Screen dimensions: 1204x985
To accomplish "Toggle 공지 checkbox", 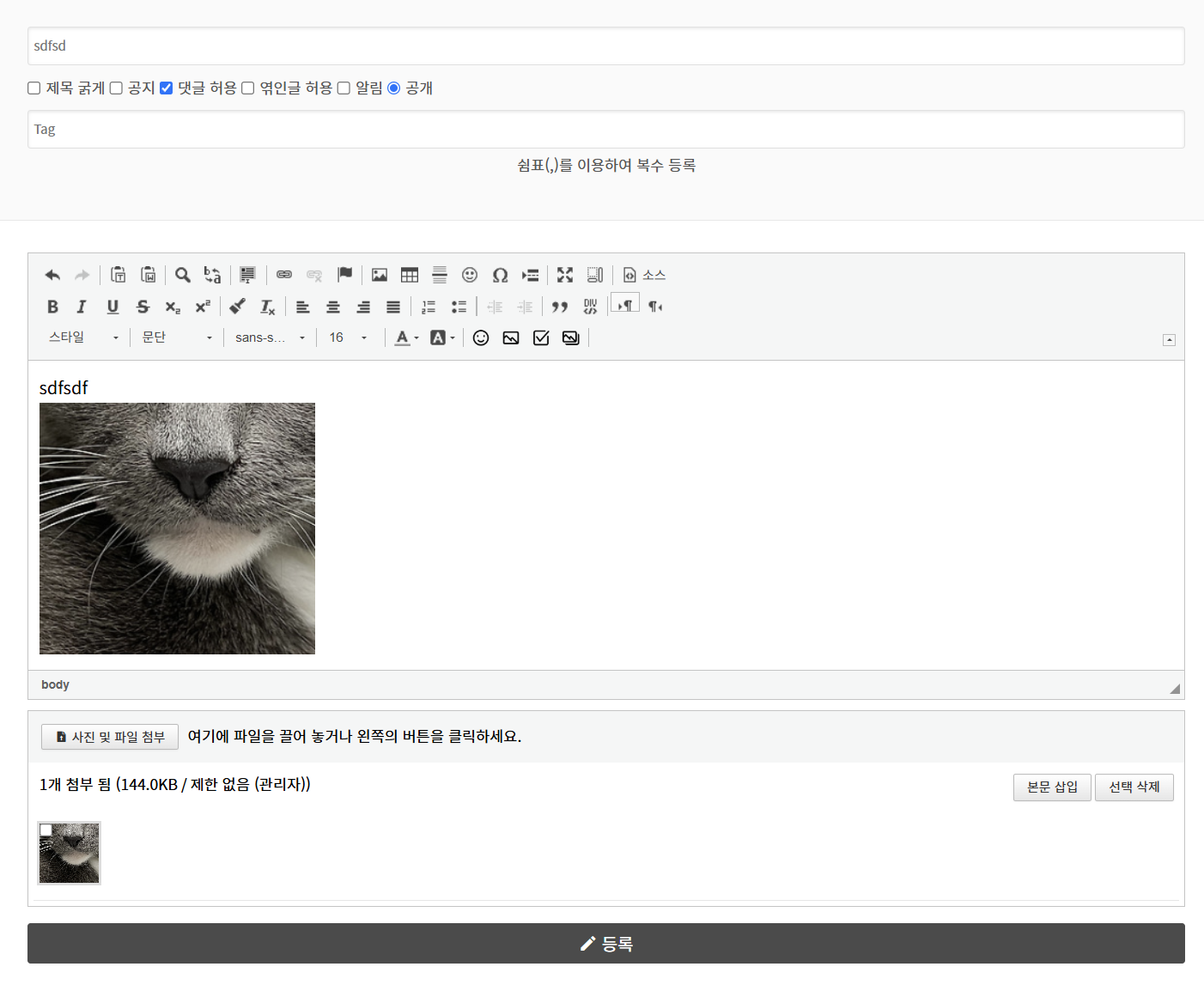I will click(116, 88).
